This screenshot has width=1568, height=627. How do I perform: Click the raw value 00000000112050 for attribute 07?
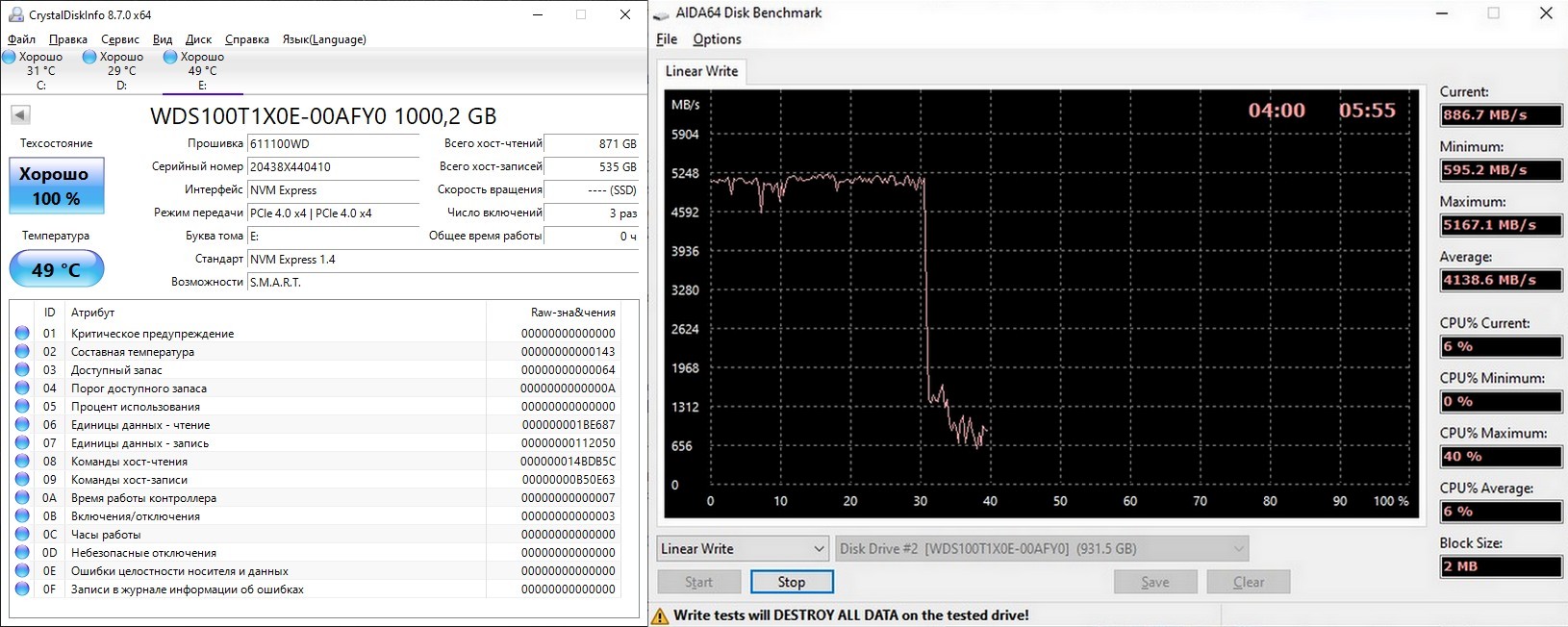[568, 443]
